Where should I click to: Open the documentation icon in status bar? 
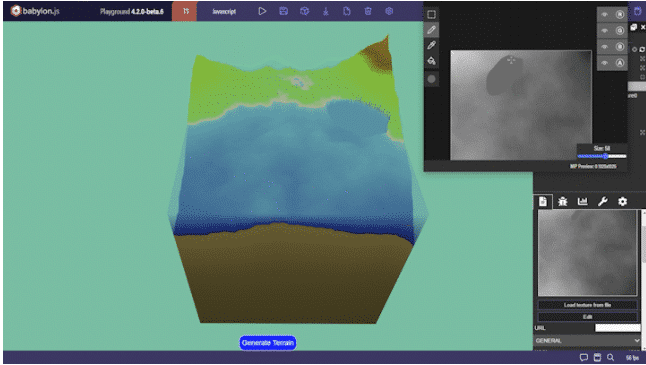pyautogui.click(x=597, y=357)
